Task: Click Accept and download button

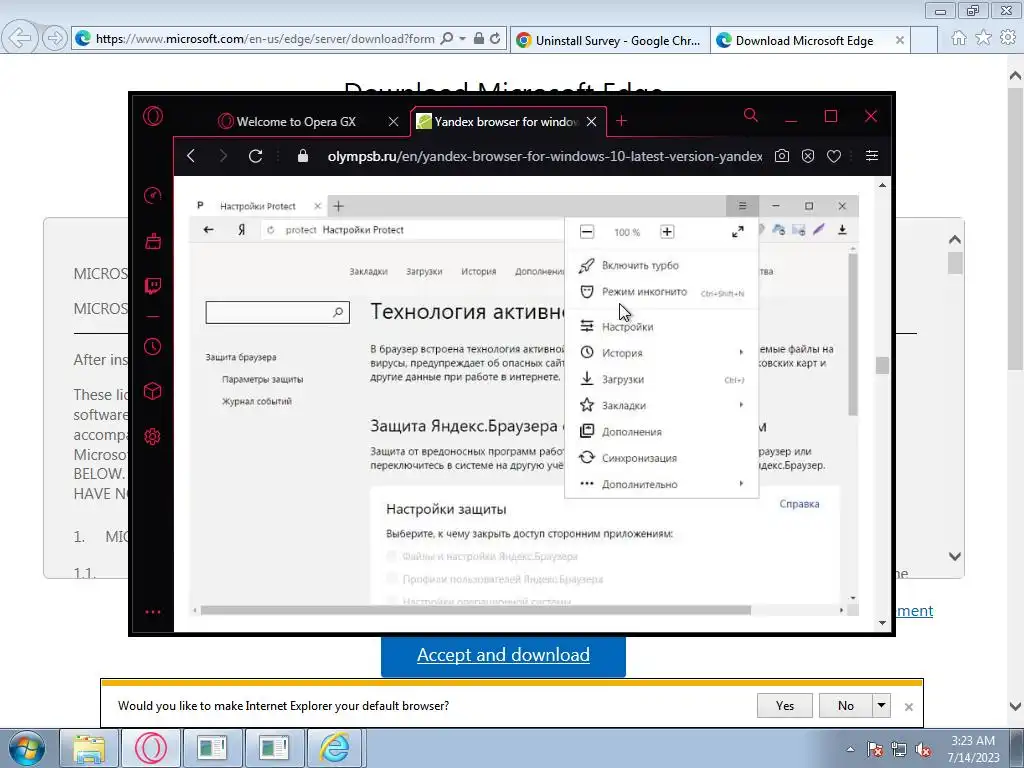Action: 503,655
